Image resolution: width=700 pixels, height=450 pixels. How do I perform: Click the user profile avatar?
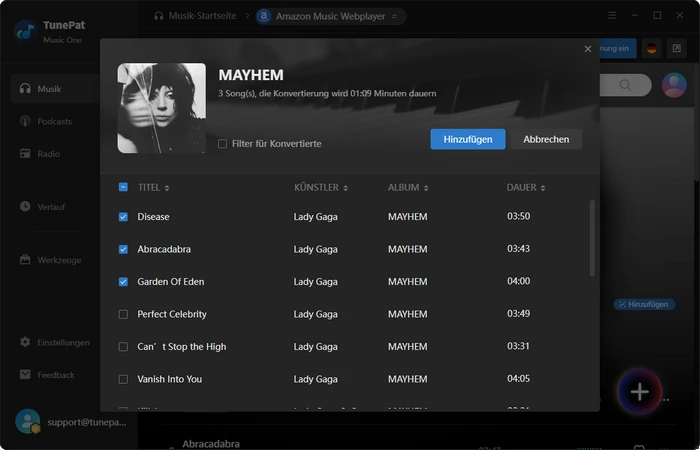click(x=674, y=85)
